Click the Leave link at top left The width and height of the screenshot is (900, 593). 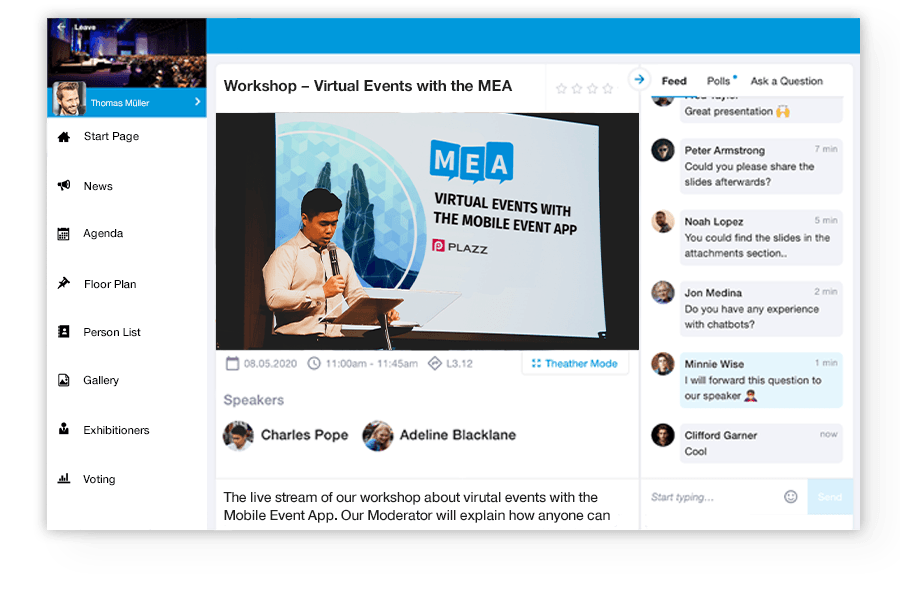85,27
